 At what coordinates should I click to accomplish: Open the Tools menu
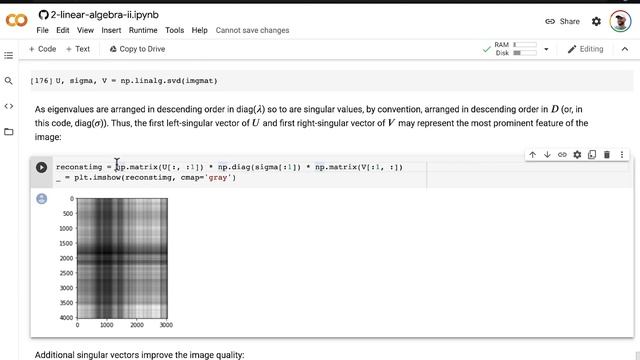(174, 30)
